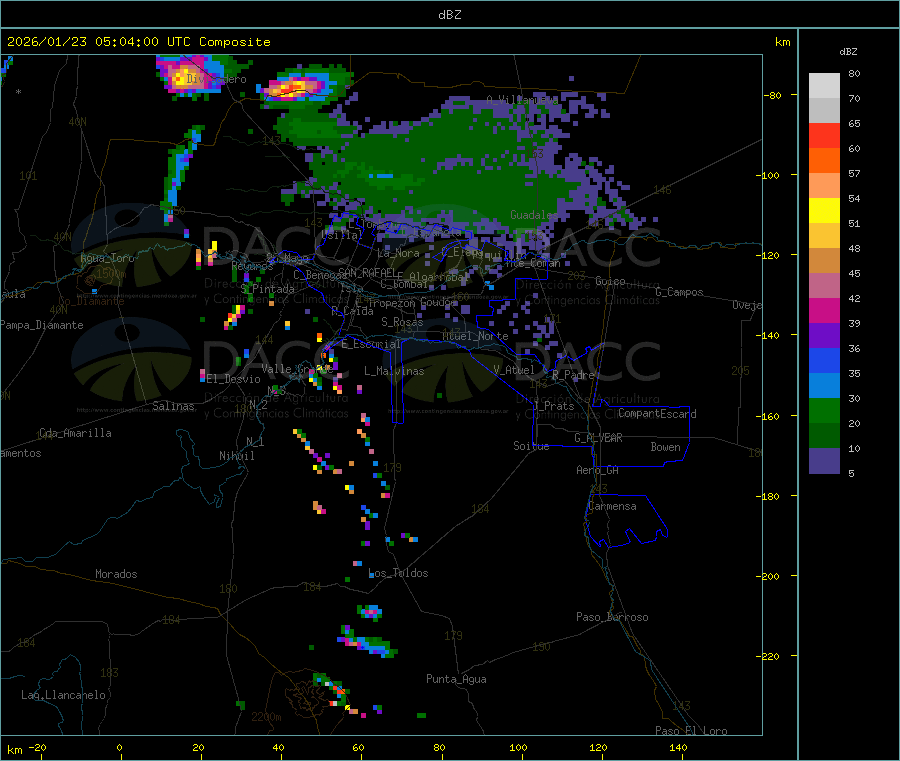This screenshot has height=761, width=900.
Task: Click the 'Salinas' map label
Action: 173,406
